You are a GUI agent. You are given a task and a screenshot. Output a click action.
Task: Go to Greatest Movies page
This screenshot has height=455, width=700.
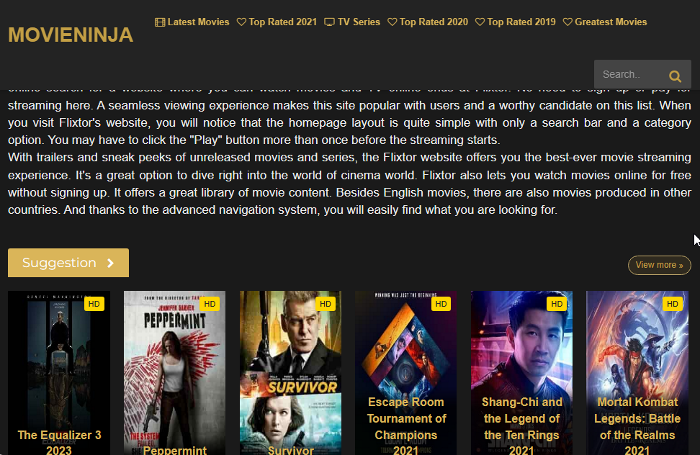(x=605, y=22)
